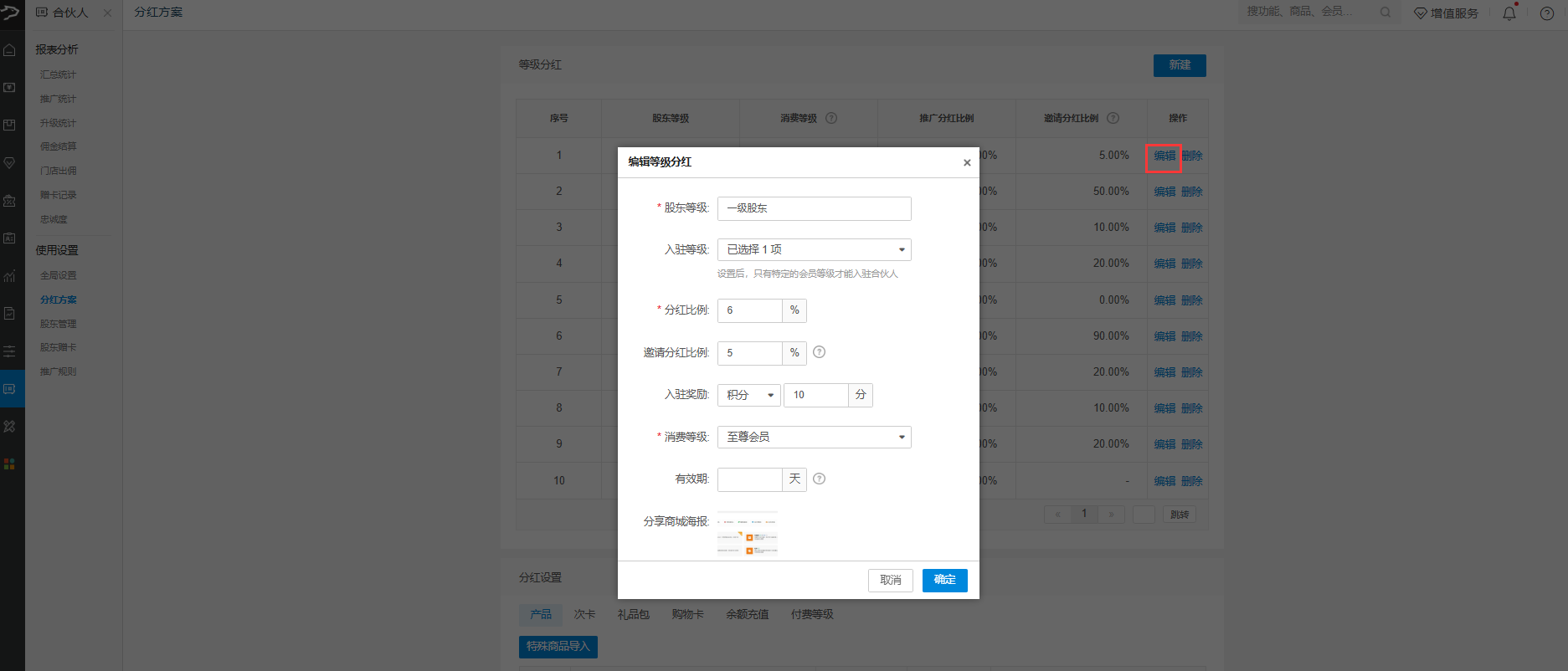Click 编辑 link in row 1

click(x=1164, y=156)
